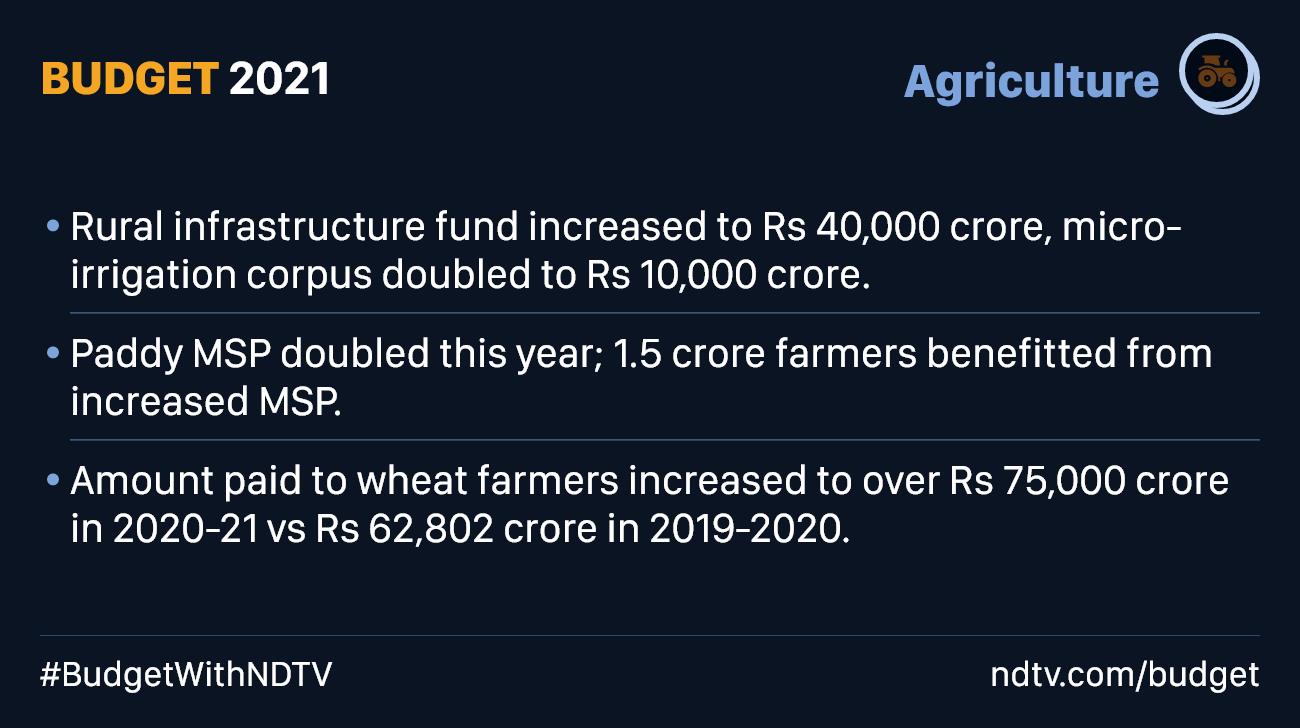Viewport: 1300px width, 728px height.
Task: Click the bullet dot beside Amount paid
Action: point(53,481)
